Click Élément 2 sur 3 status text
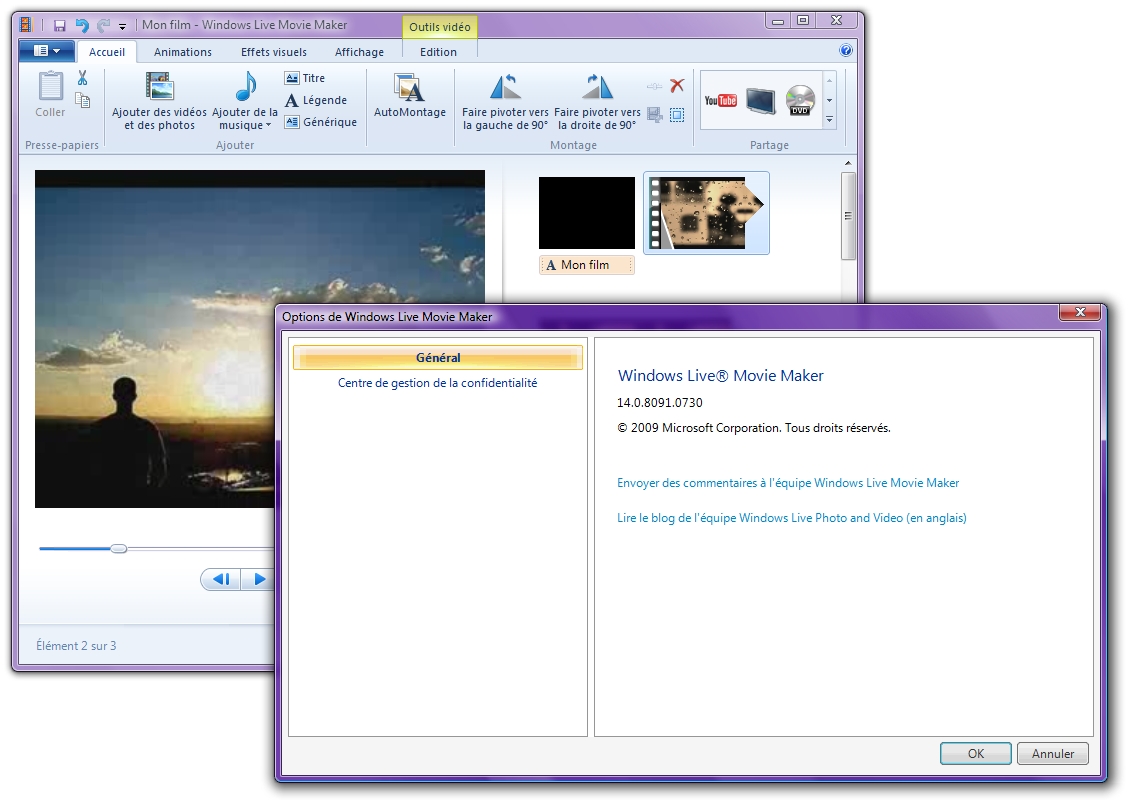The height and width of the screenshot is (800, 1128). coord(76,646)
